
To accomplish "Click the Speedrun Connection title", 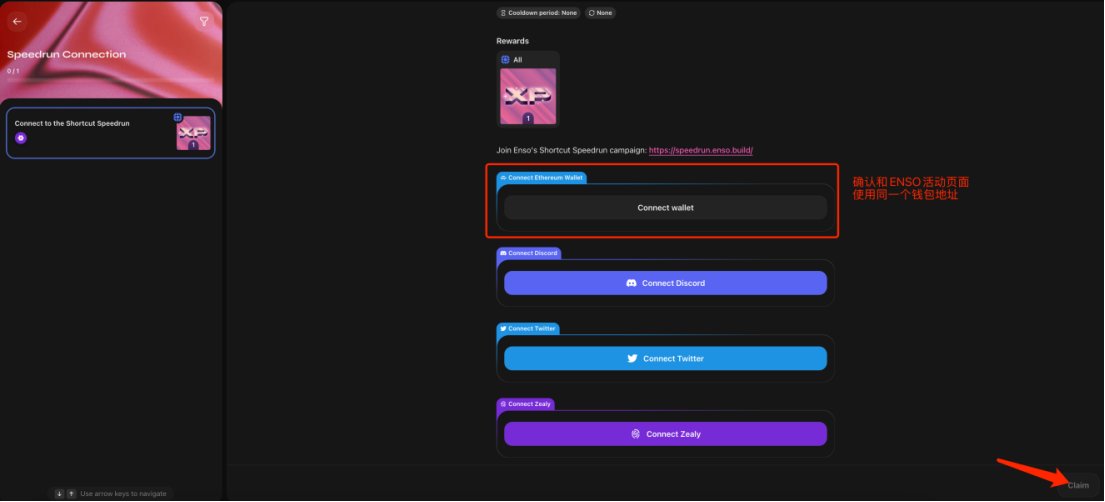I will (66, 54).
